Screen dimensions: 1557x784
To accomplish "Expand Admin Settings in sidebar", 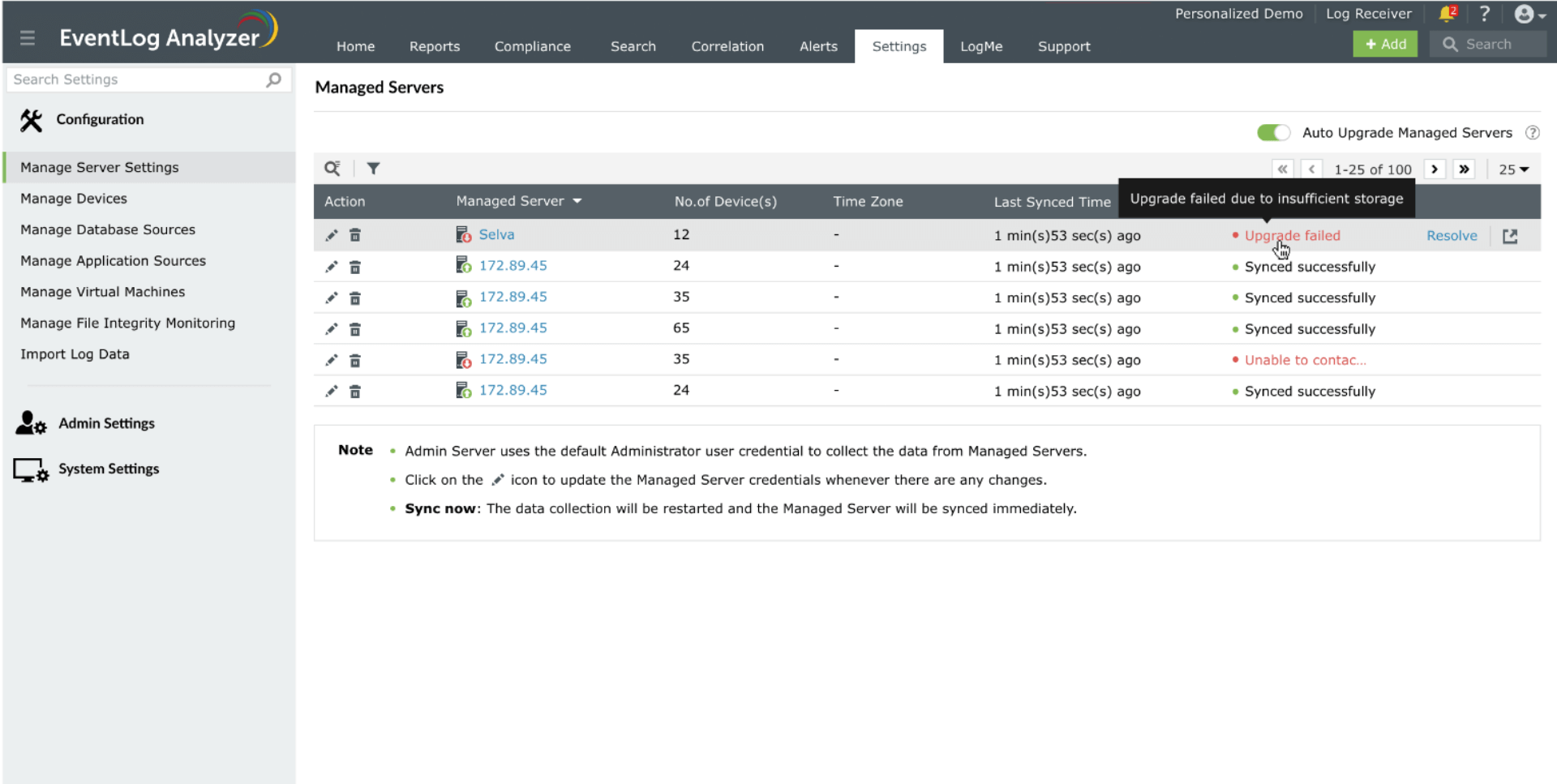I will 85,423.
